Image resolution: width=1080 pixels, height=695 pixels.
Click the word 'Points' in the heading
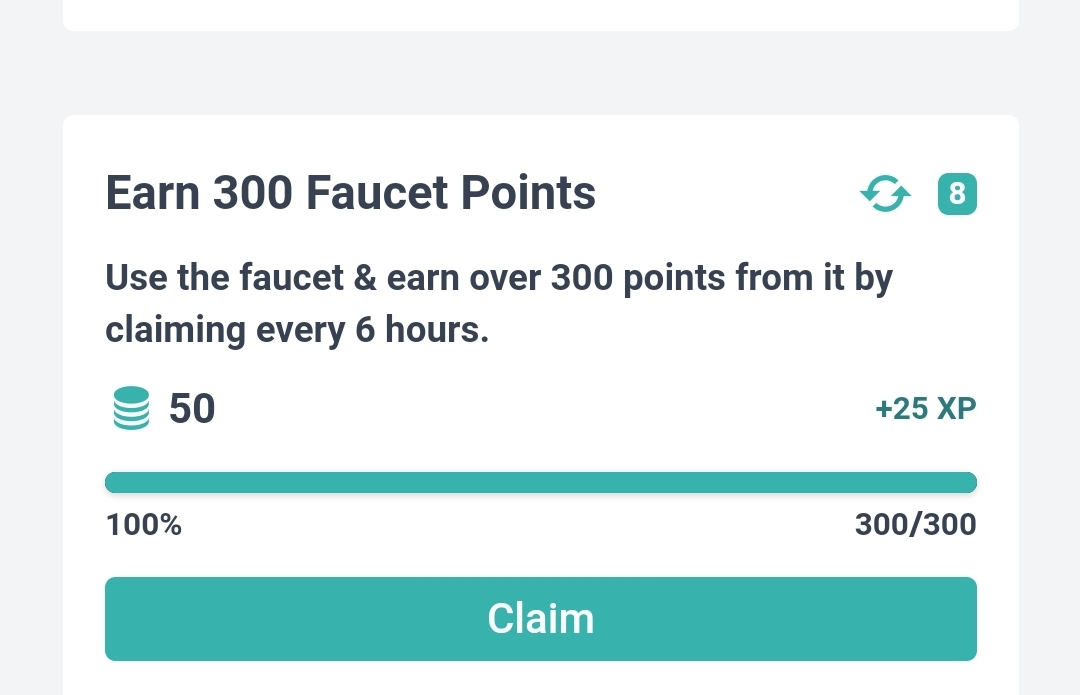pos(528,192)
